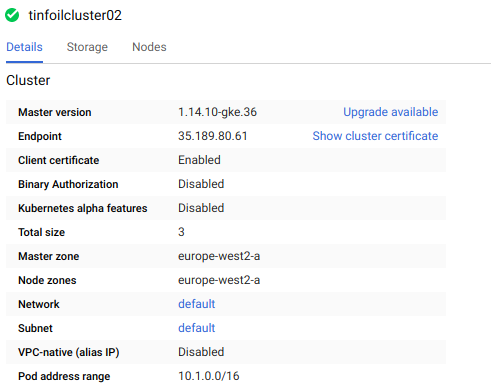491x387 pixels.
Task: Click the Node zones europe-west2-a value
Action: pos(219,280)
